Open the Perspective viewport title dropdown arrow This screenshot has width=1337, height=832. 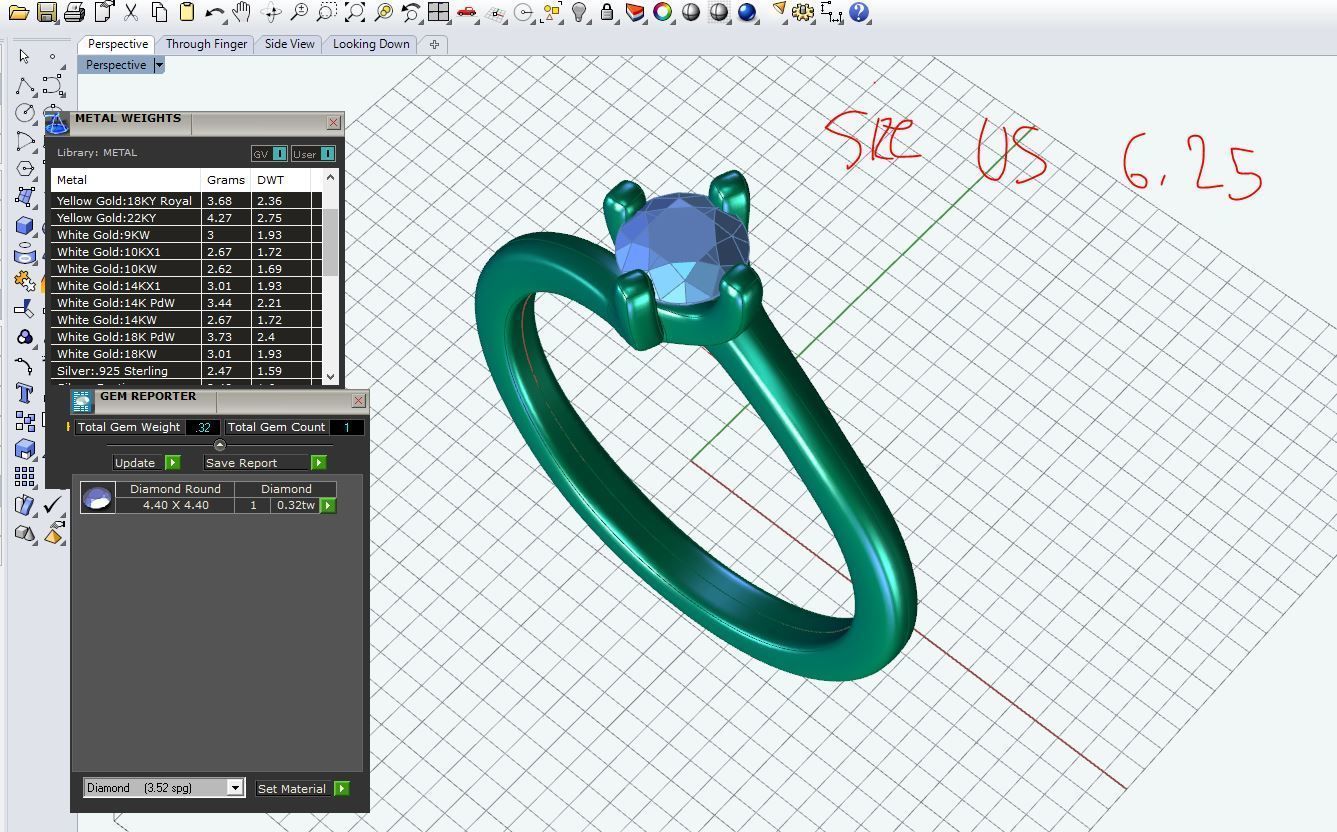coord(159,65)
